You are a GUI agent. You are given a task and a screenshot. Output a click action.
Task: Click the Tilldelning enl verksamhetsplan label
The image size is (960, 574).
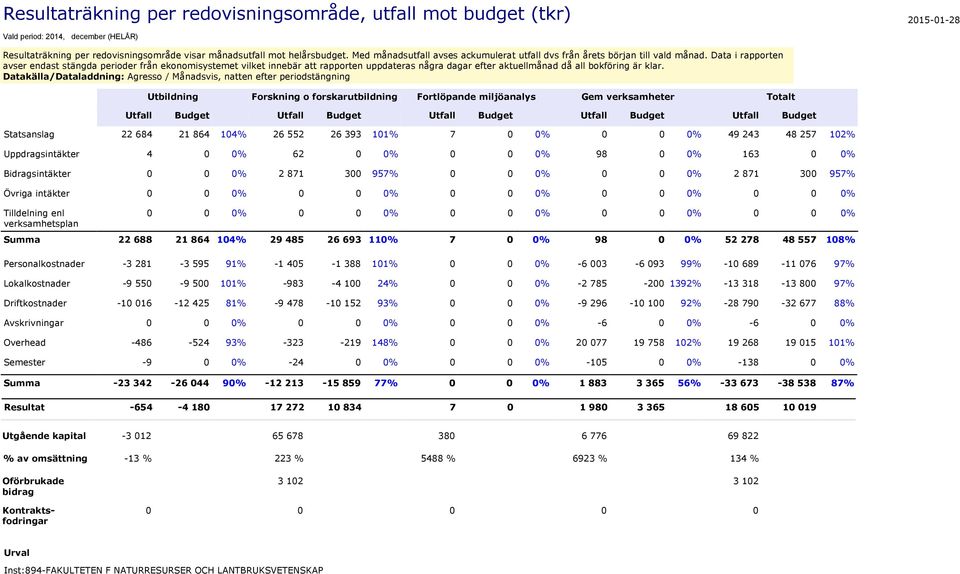click(41, 218)
